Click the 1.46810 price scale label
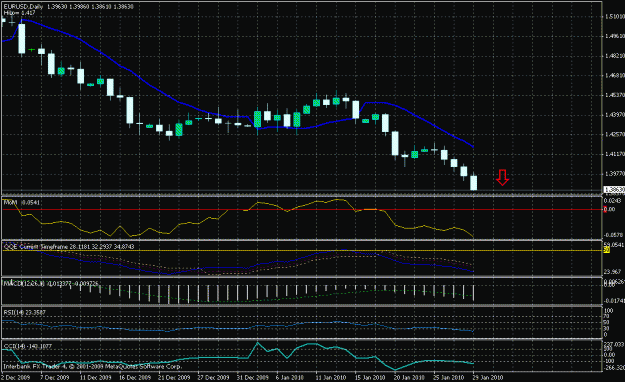This screenshot has width=625, height=382. tap(614, 75)
